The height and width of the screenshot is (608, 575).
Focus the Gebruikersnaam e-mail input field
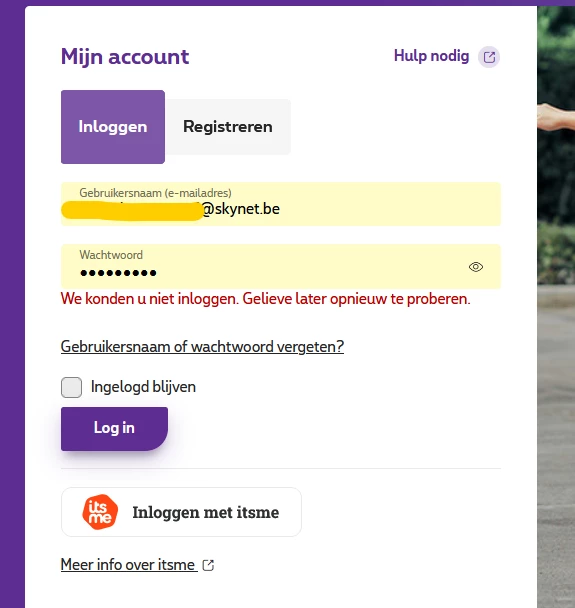click(281, 204)
